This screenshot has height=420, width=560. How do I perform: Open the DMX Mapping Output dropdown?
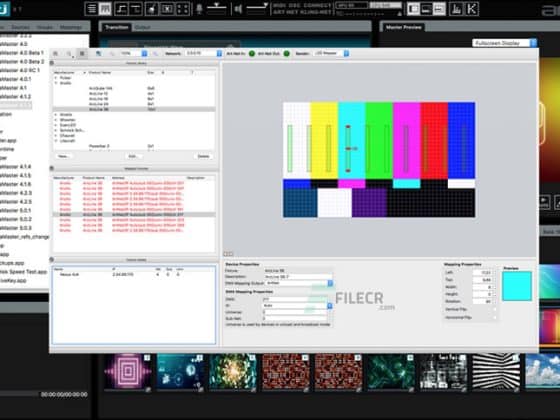click(299, 283)
